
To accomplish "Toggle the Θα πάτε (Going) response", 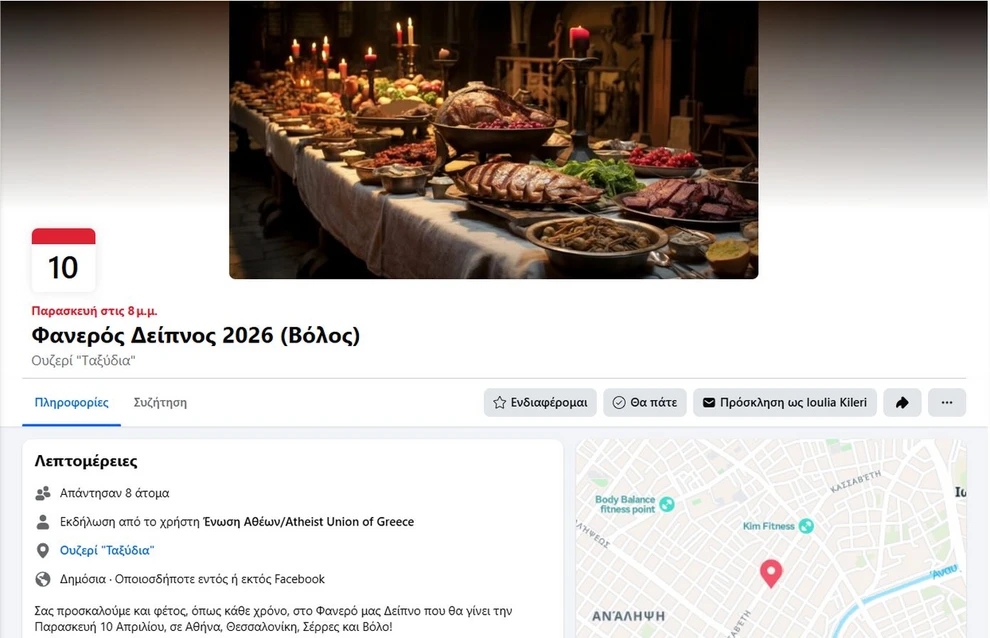I will pyautogui.click(x=645, y=402).
